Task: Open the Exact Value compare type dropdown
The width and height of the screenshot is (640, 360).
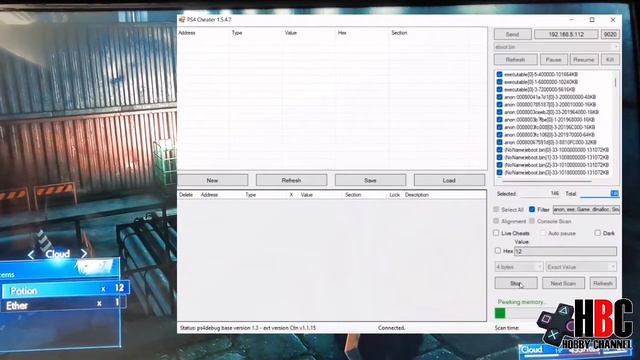Action: point(581,267)
